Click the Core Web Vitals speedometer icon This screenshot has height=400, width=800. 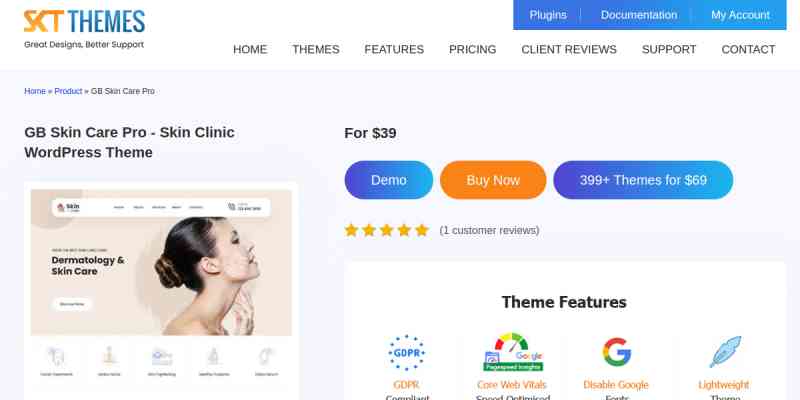pyautogui.click(x=513, y=352)
